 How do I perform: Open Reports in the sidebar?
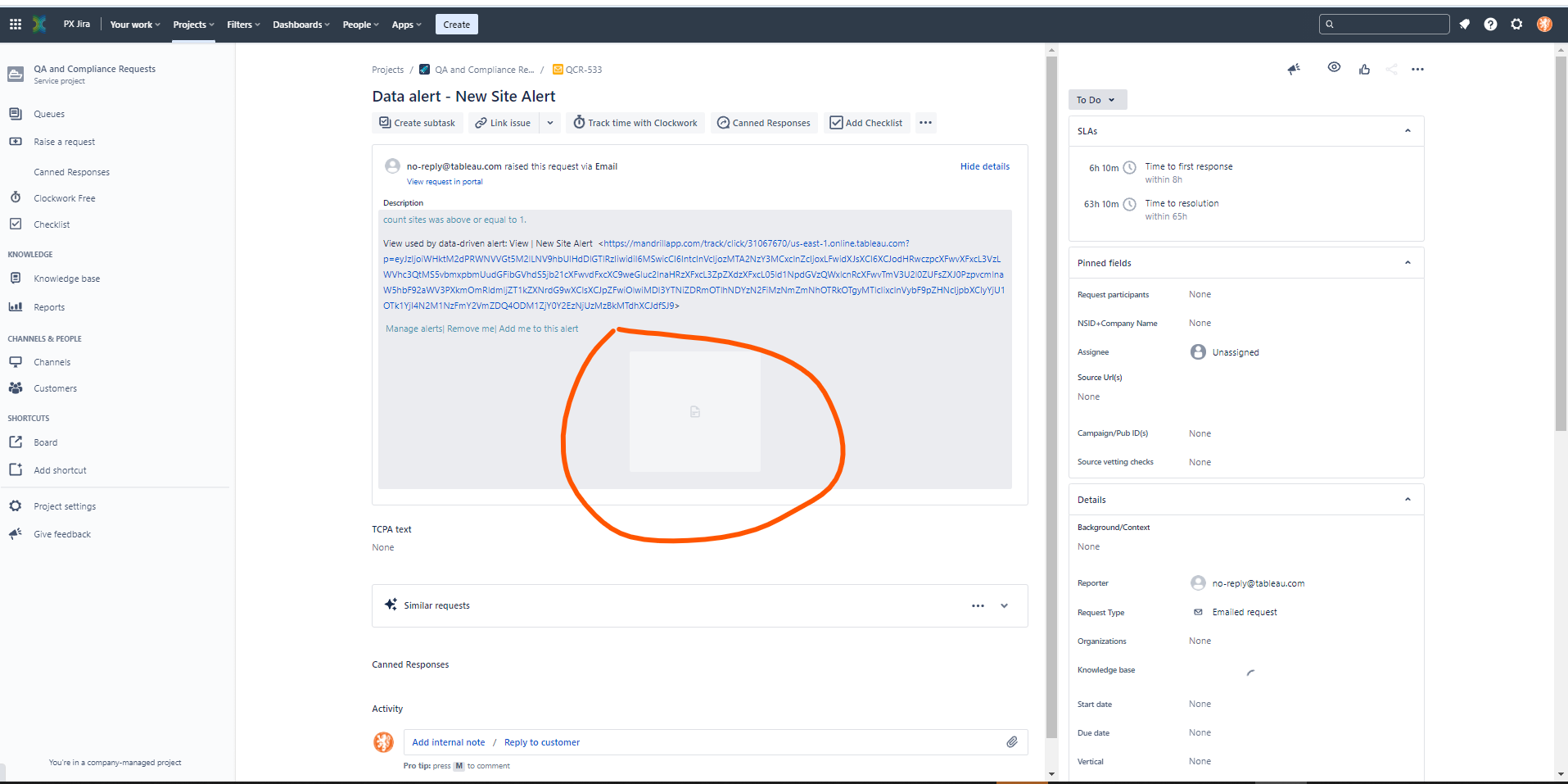[49, 307]
